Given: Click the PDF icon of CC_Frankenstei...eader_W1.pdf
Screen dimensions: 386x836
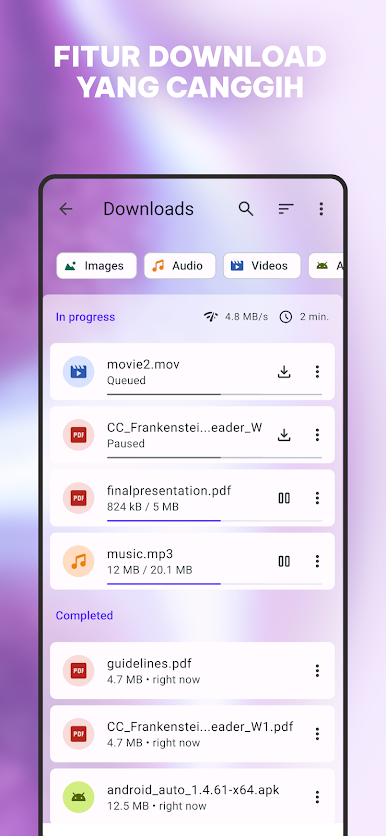Looking at the screenshot, I should [x=78, y=734].
